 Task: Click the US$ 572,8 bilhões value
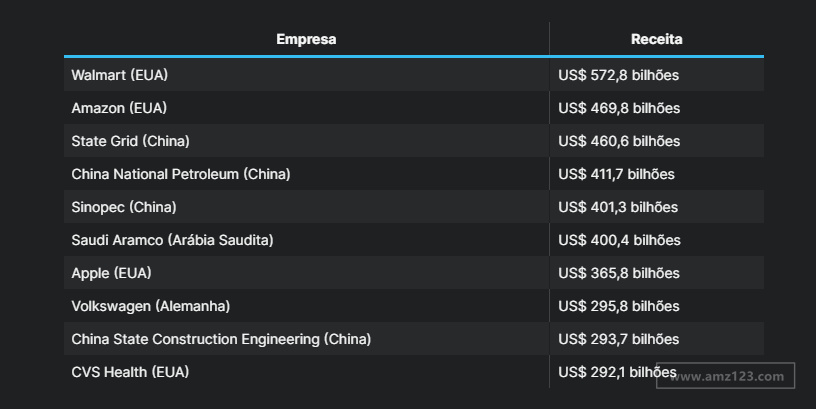(619, 75)
